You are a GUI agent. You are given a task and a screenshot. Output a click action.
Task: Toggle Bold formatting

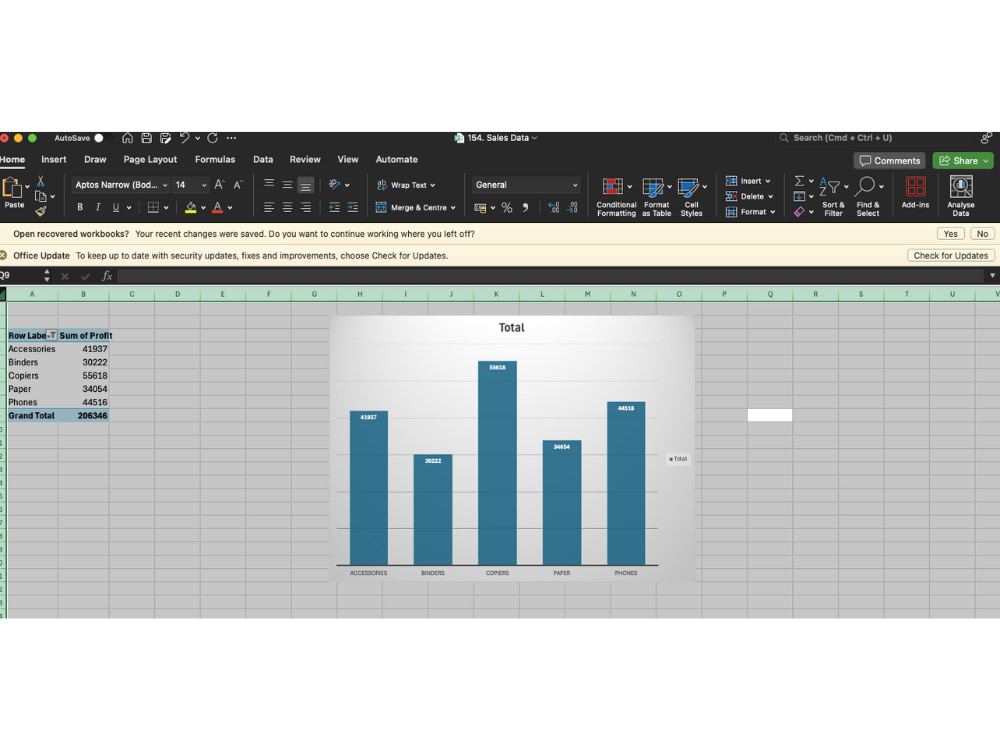80,207
